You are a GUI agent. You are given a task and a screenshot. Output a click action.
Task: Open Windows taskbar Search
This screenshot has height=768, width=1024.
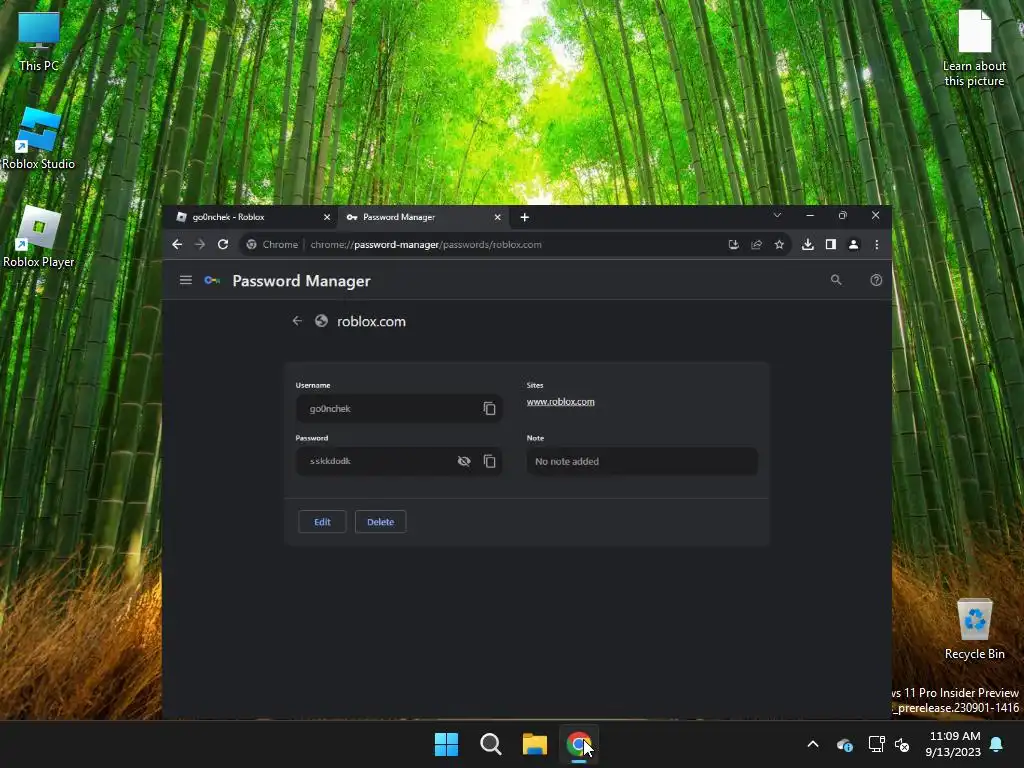(490, 744)
